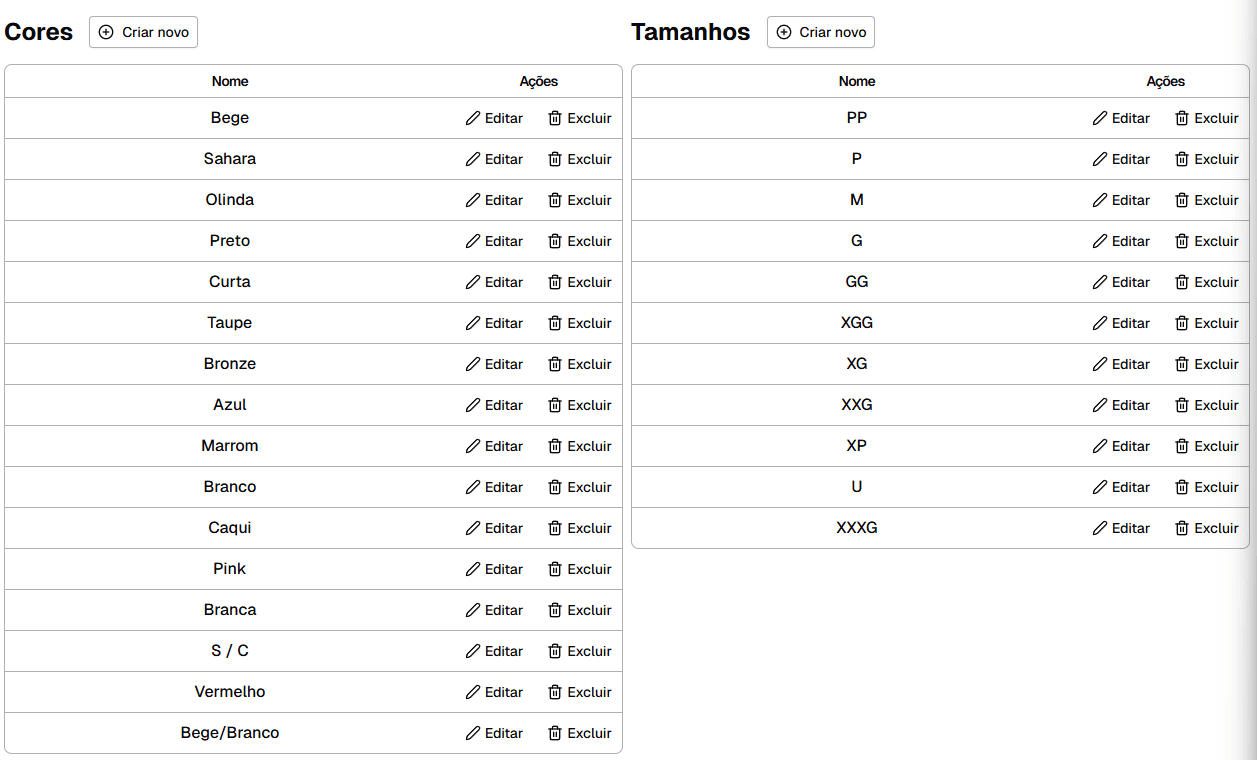This screenshot has width=1257, height=760.
Task: Select the Marrom color name cell
Action: coord(230,446)
